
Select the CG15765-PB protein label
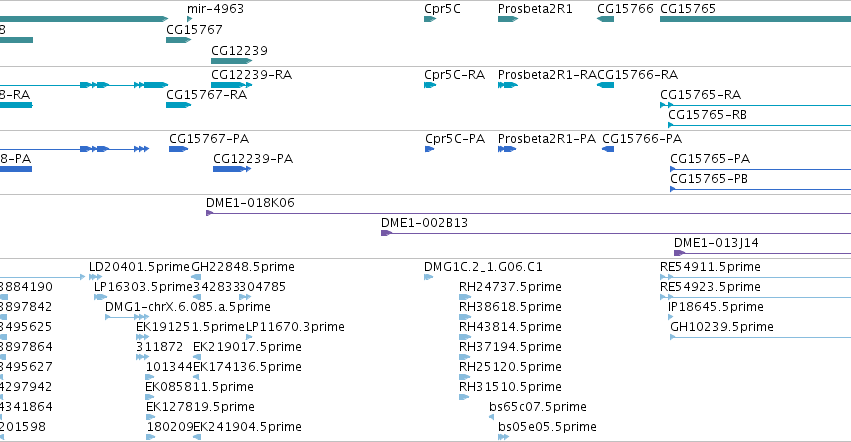[x=709, y=179]
